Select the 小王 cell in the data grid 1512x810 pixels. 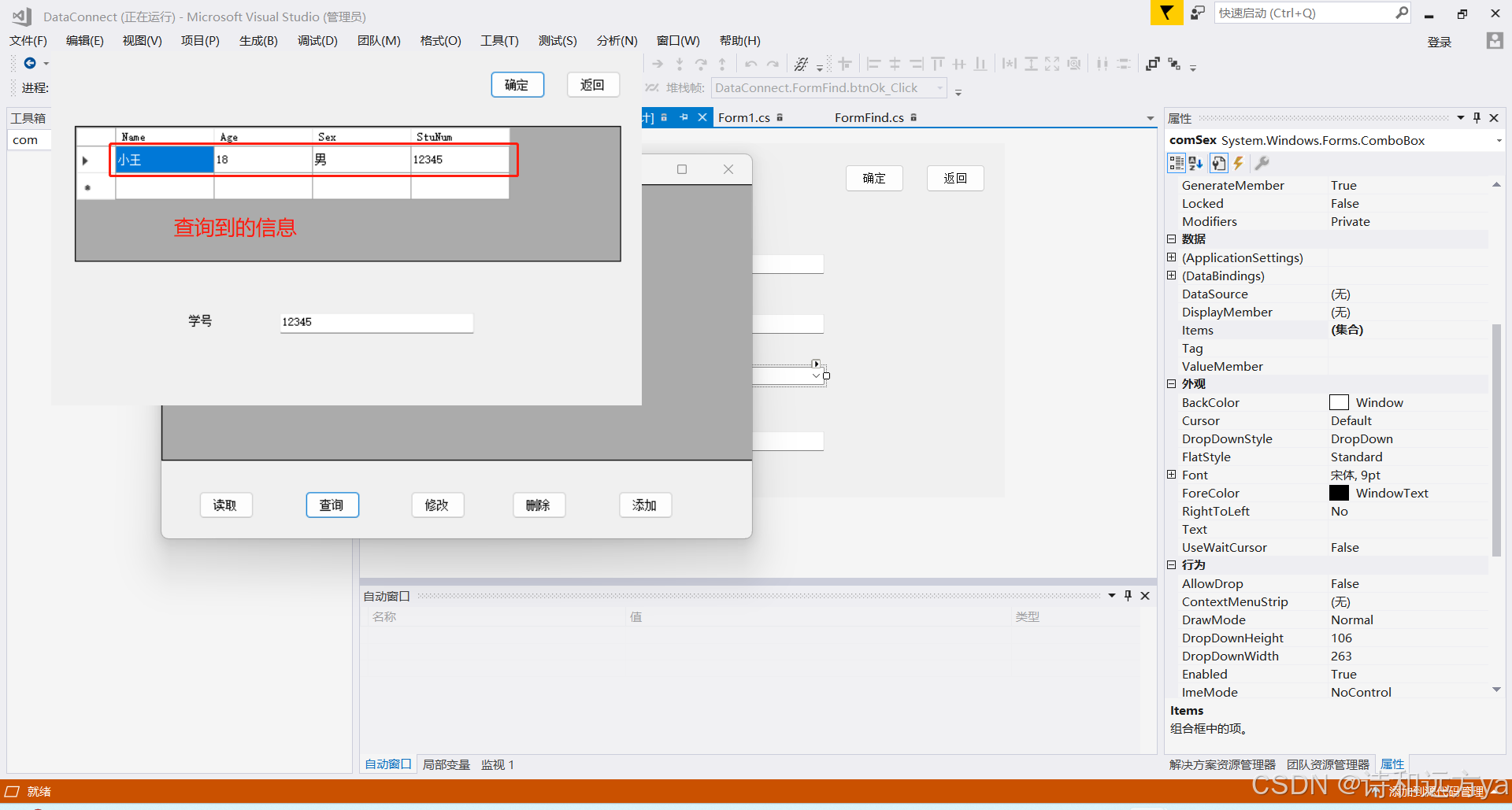tap(165, 160)
